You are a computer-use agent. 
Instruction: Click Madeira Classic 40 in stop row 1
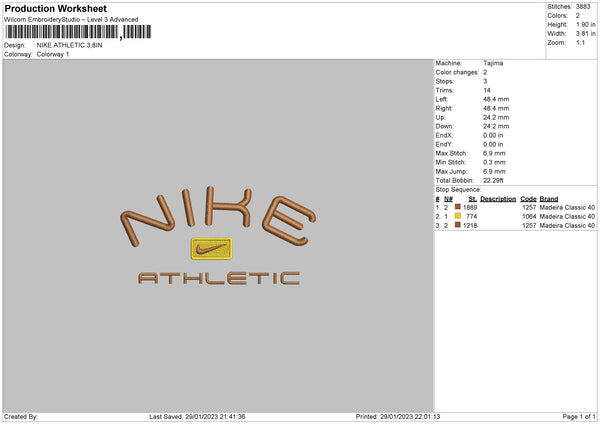click(x=567, y=207)
